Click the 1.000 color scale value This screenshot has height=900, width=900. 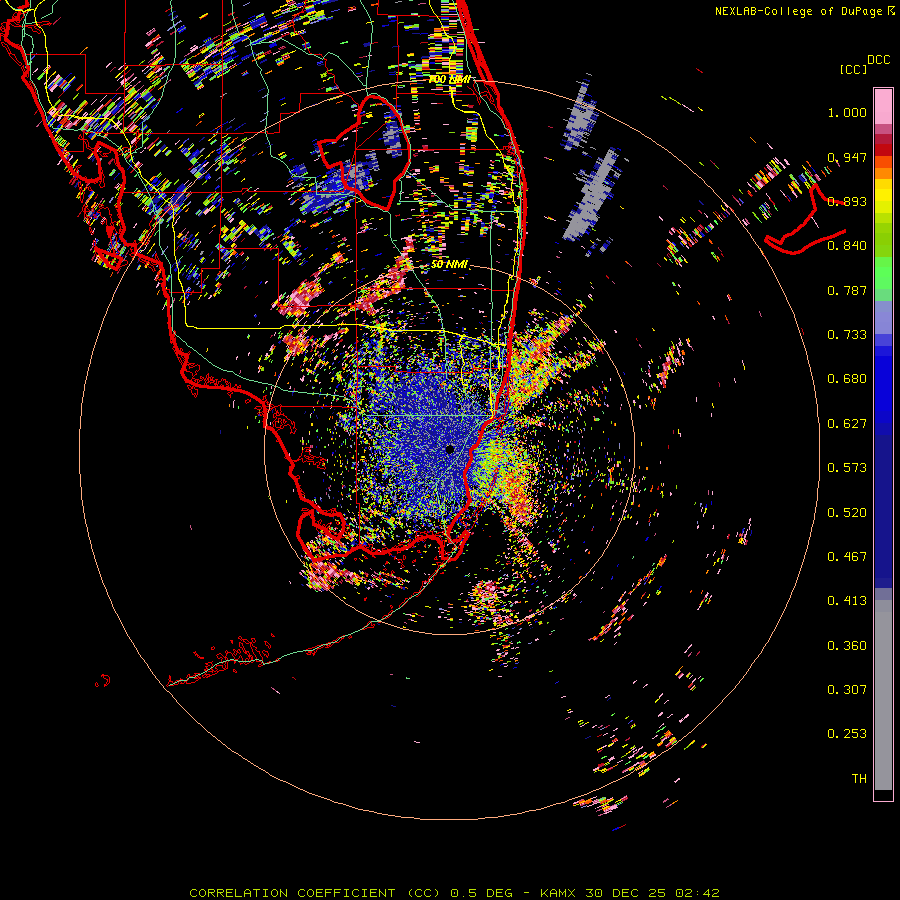(x=847, y=112)
